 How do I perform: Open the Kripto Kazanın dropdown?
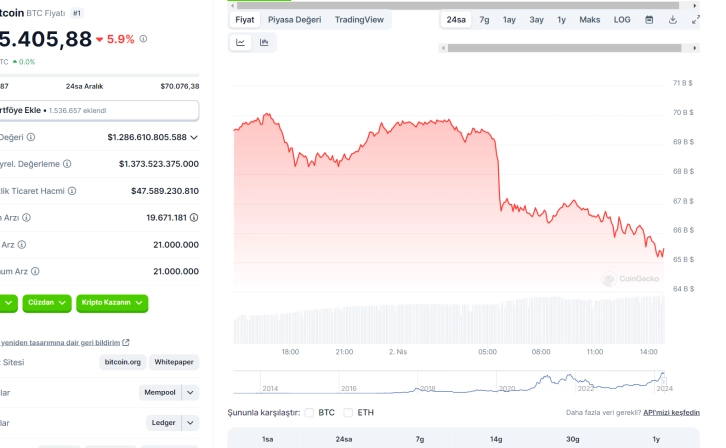click(112, 301)
